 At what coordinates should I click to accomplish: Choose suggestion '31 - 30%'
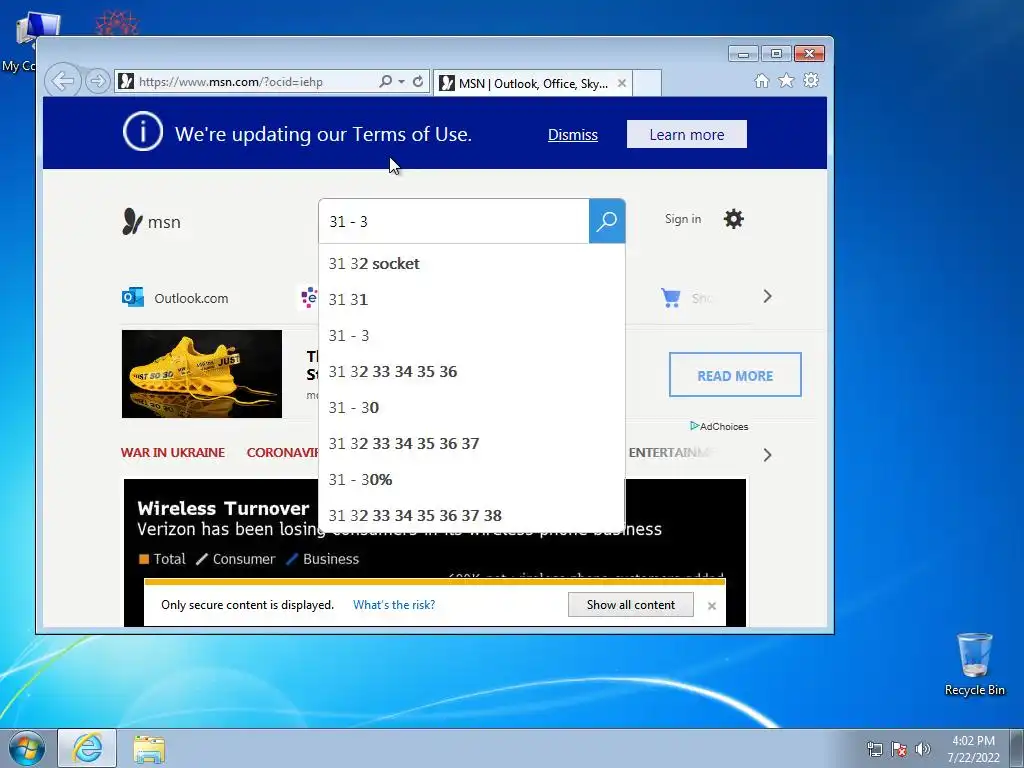(x=472, y=479)
